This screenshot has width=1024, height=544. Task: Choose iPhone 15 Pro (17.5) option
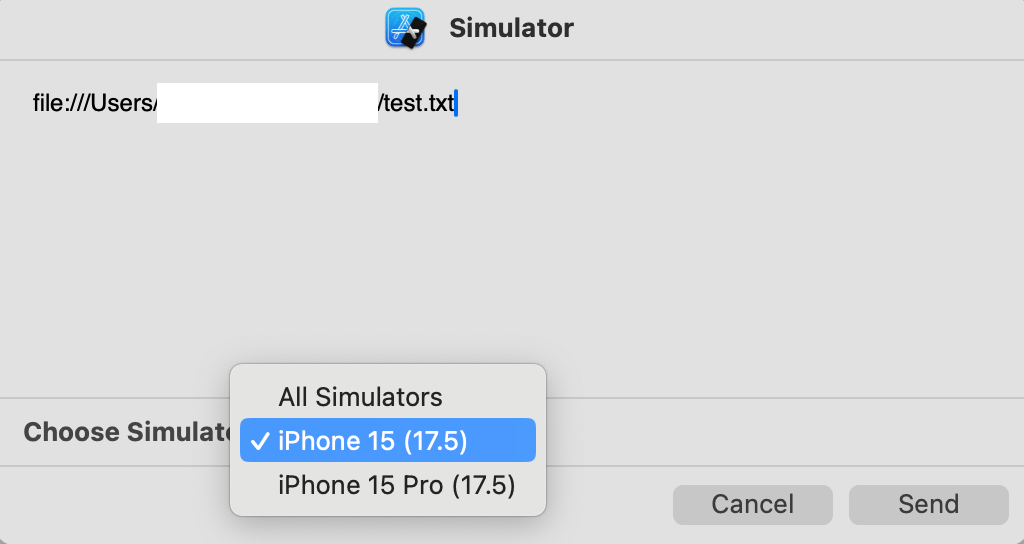point(396,485)
